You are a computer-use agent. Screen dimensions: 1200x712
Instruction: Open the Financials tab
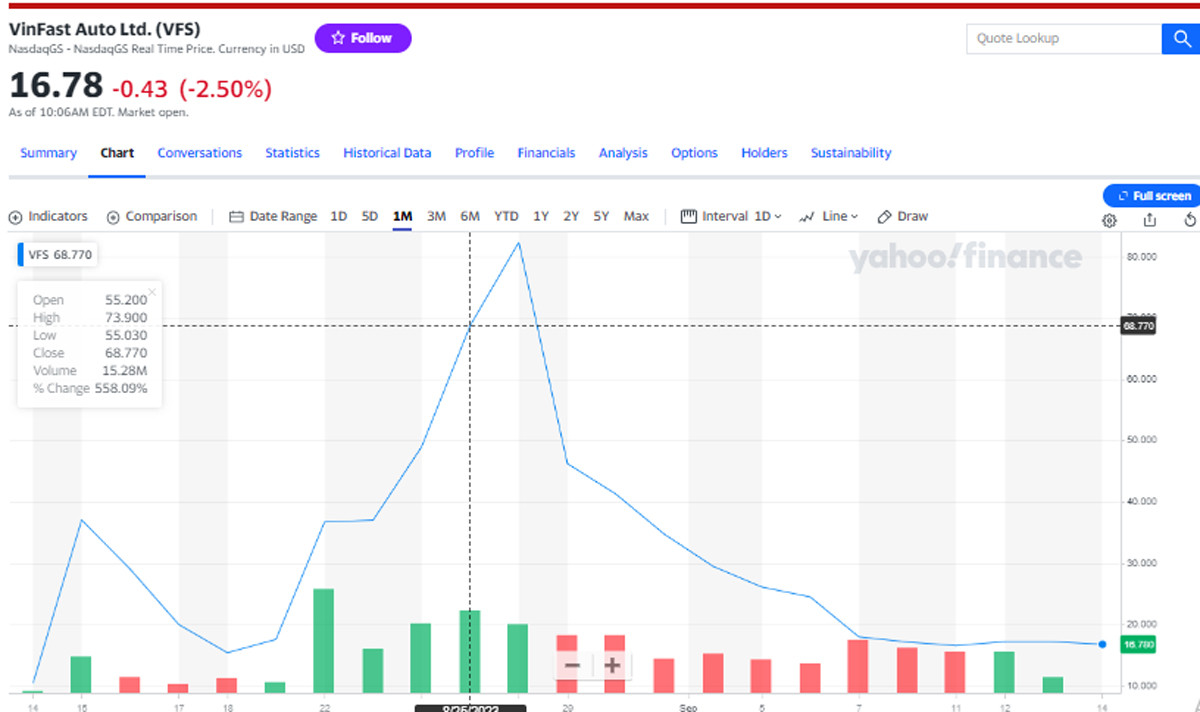[546, 153]
